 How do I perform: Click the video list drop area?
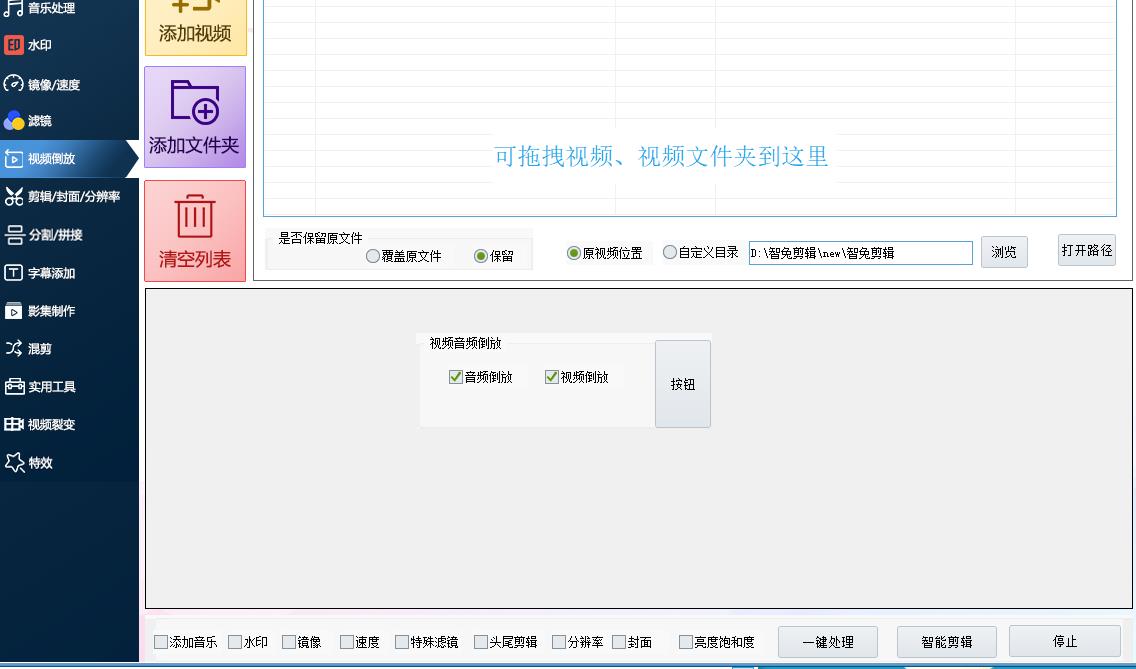pyautogui.click(x=690, y=108)
